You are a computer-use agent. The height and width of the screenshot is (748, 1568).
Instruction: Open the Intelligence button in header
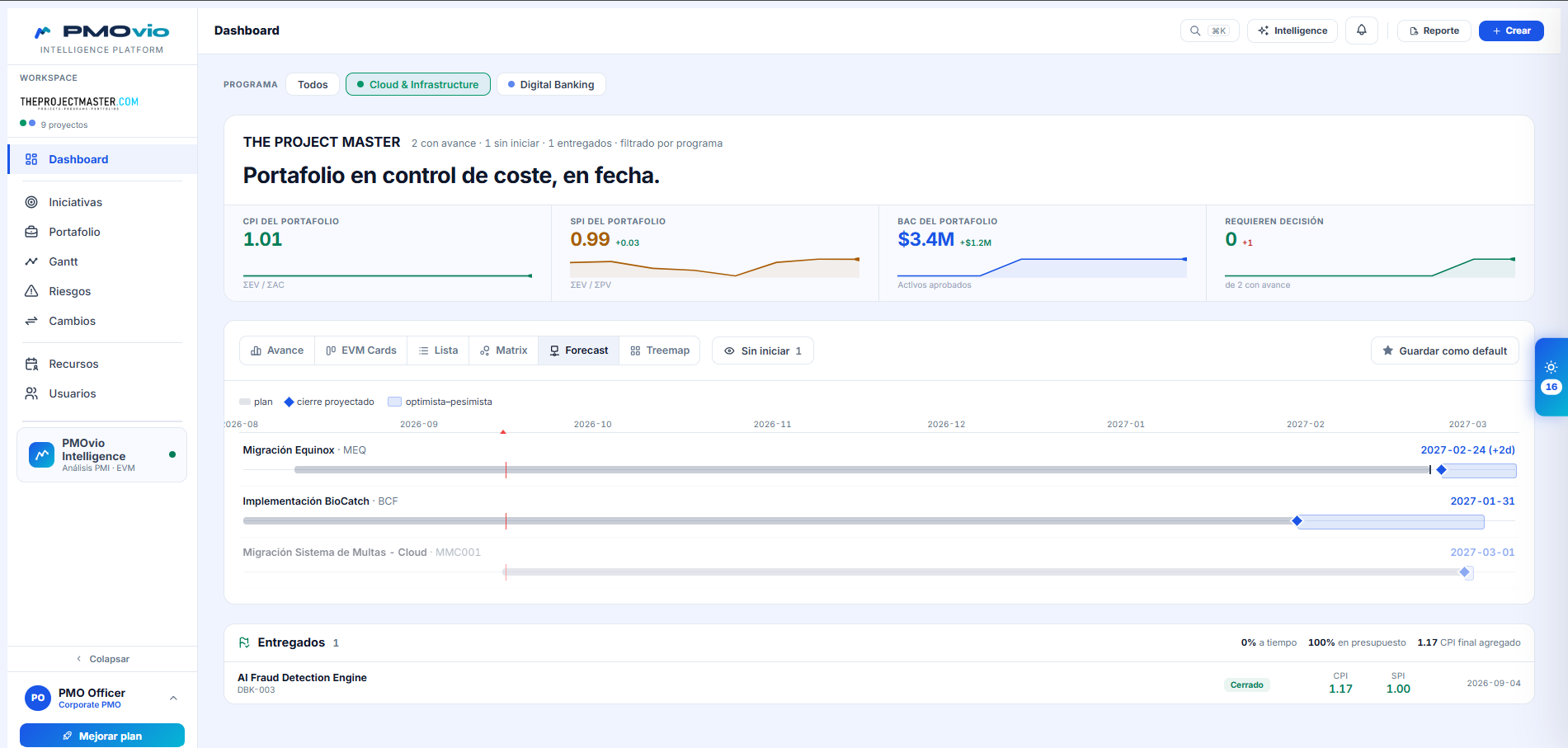click(1292, 31)
